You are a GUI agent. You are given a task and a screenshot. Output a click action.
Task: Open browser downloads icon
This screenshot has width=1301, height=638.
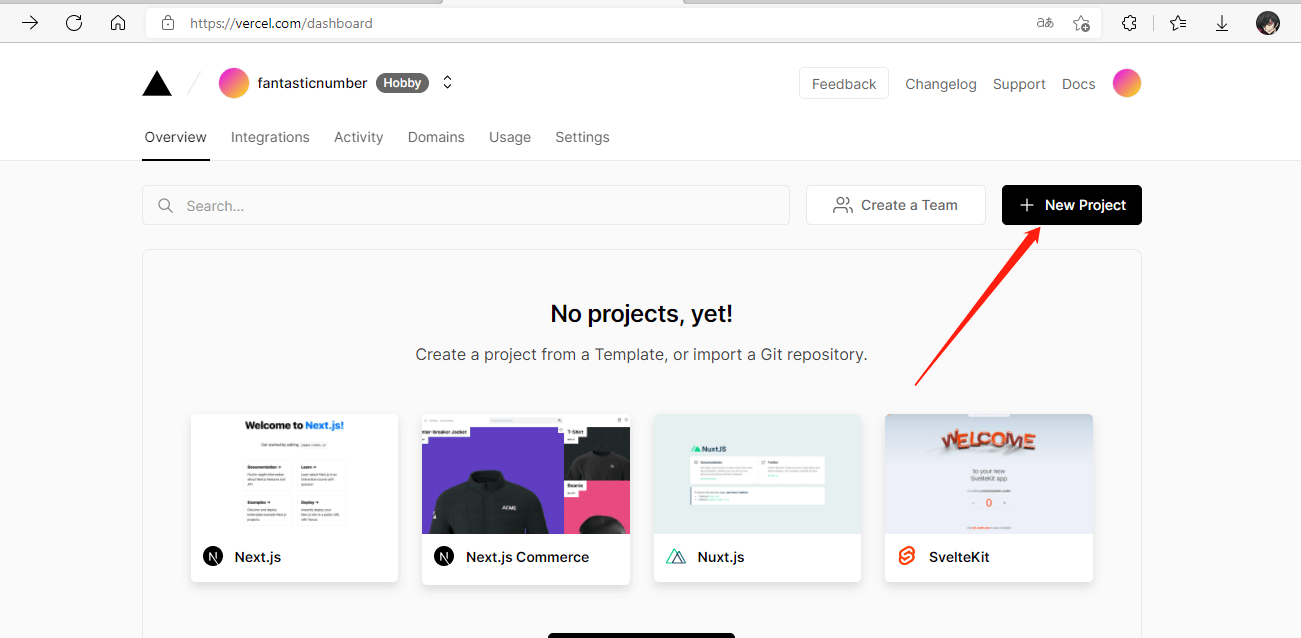coord(1222,23)
